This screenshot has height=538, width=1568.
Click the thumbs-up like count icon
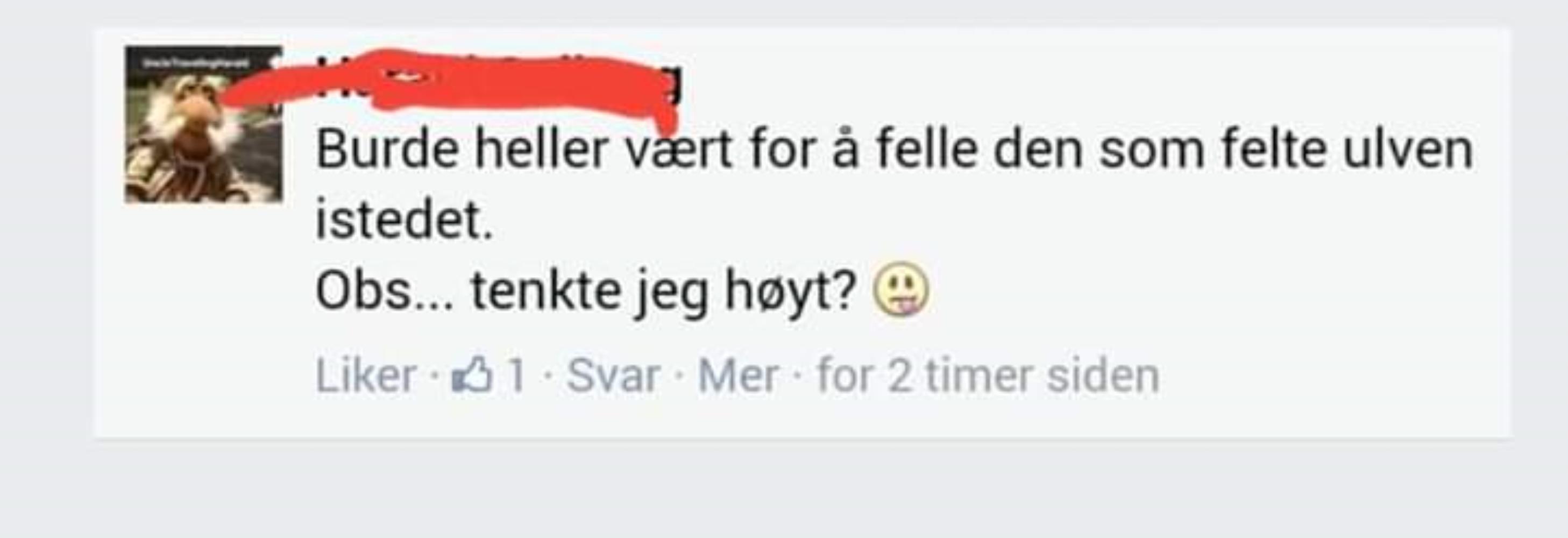[471, 375]
